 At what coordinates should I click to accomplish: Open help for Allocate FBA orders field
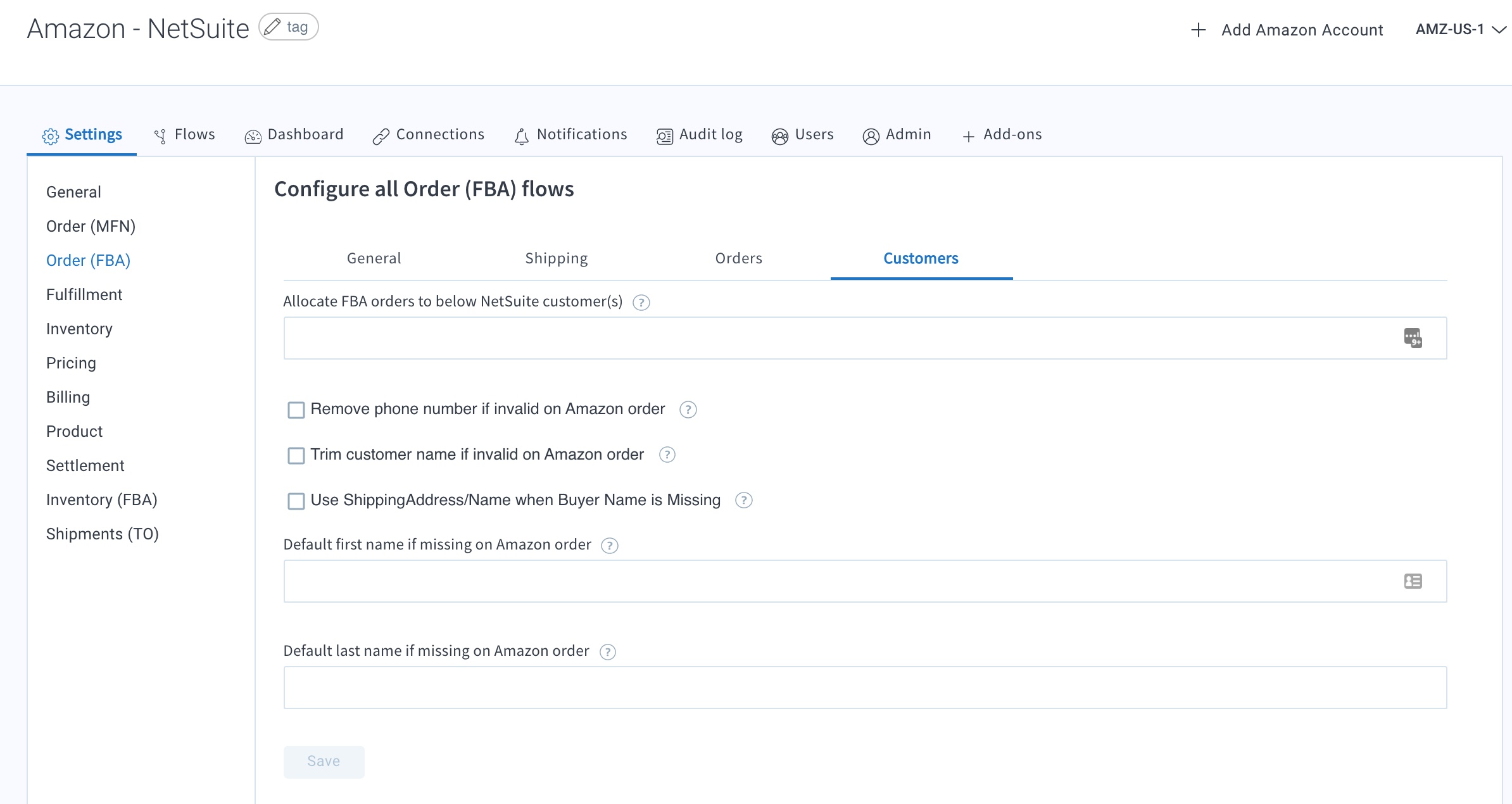point(641,303)
